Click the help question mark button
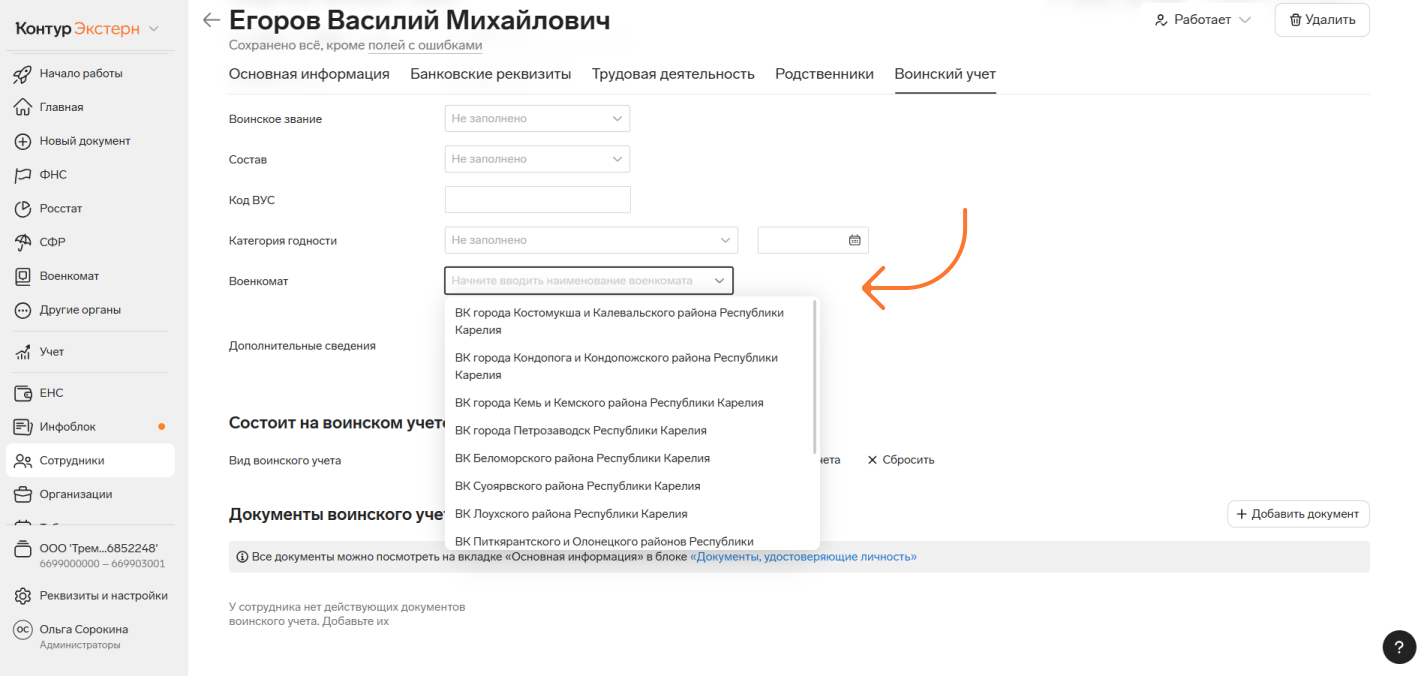This screenshot has height=676, width=1418. point(1399,647)
